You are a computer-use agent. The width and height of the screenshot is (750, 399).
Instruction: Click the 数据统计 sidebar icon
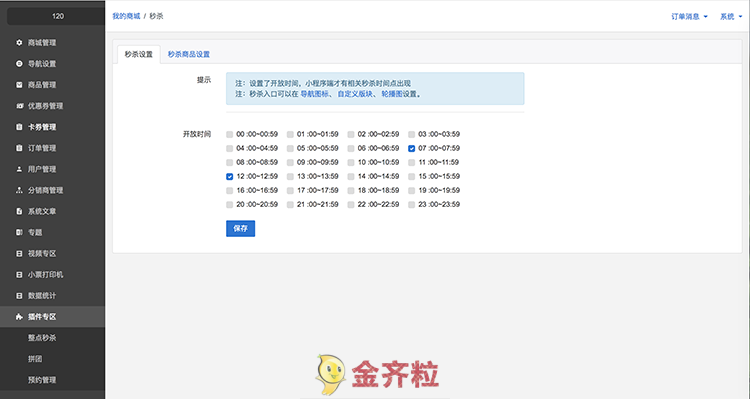click(x=19, y=296)
